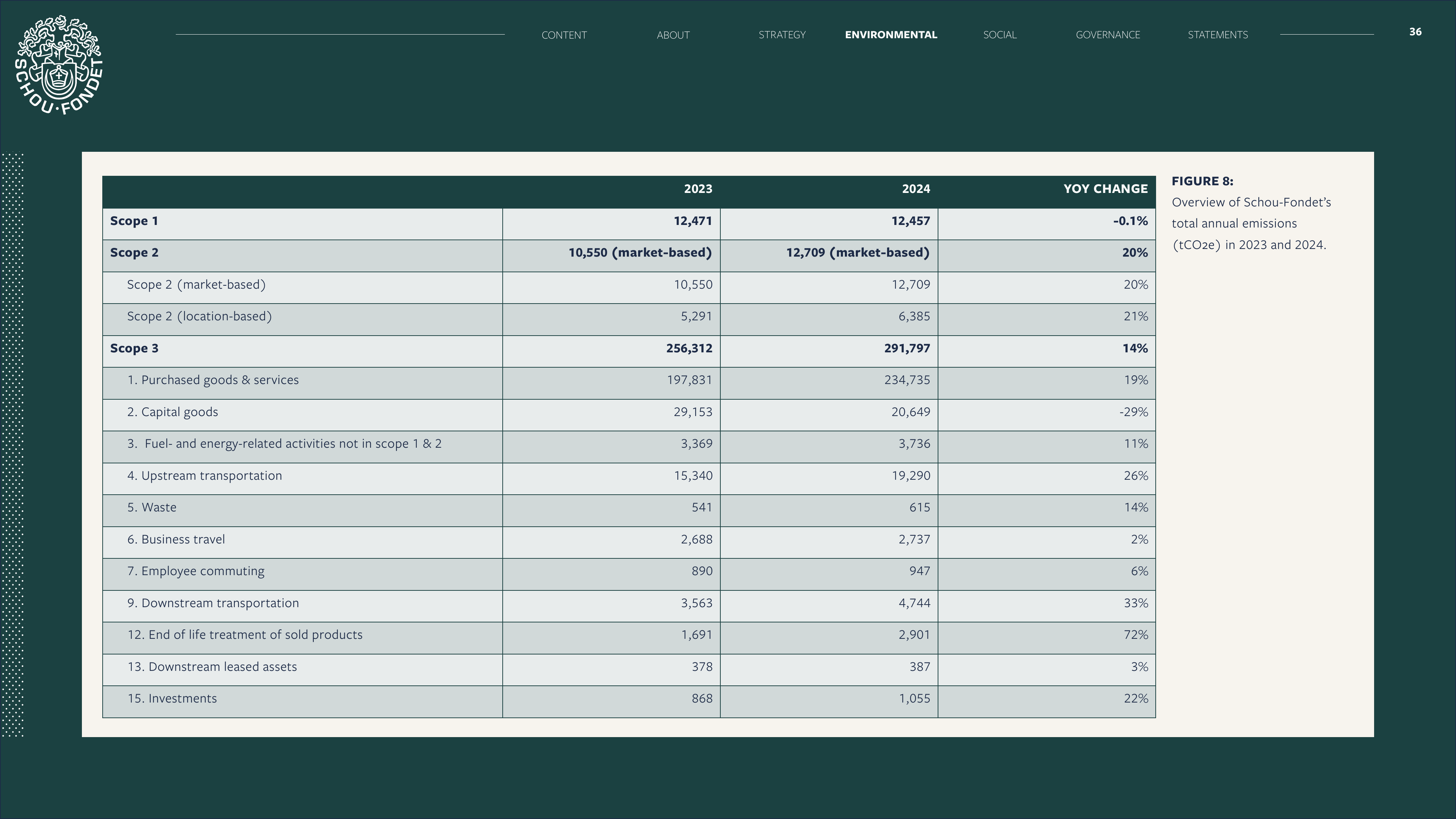Click '7. Employee commuting' label
Viewport: 1456px width, 819px height.
coord(195,571)
